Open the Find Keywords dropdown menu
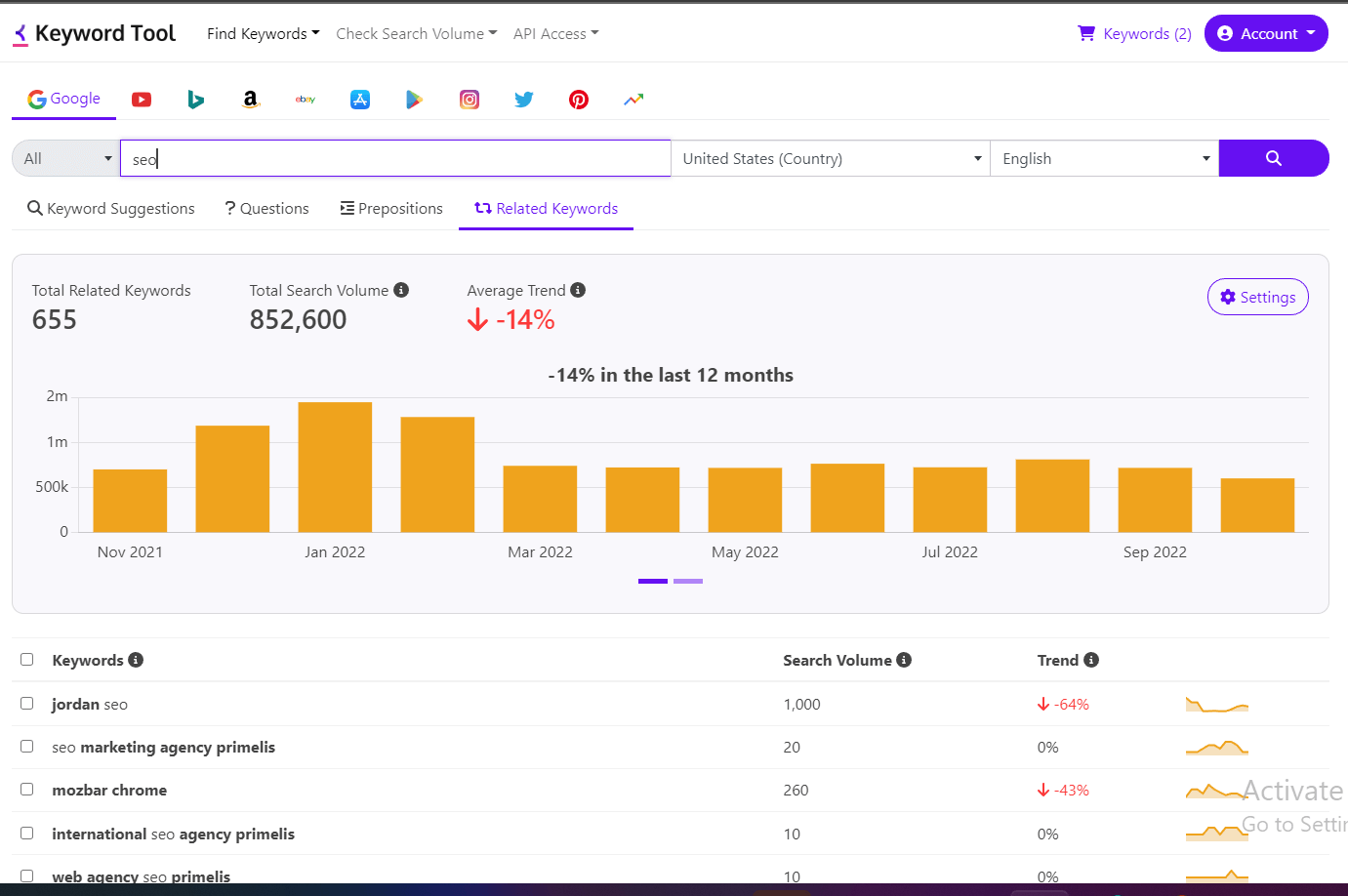Image resolution: width=1348 pixels, height=896 pixels. tap(264, 34)
